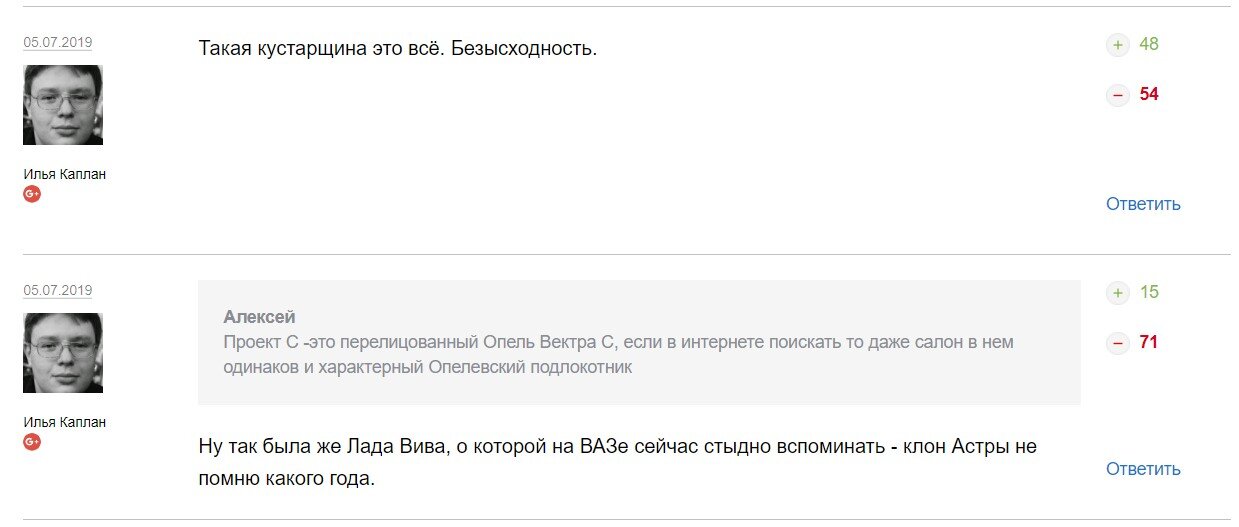The width and height of the screenshot is (1239, 527).
Task: Open the 05.07.2019 date link of the Лада Вива comment
Action: click(x=58, y=291)
